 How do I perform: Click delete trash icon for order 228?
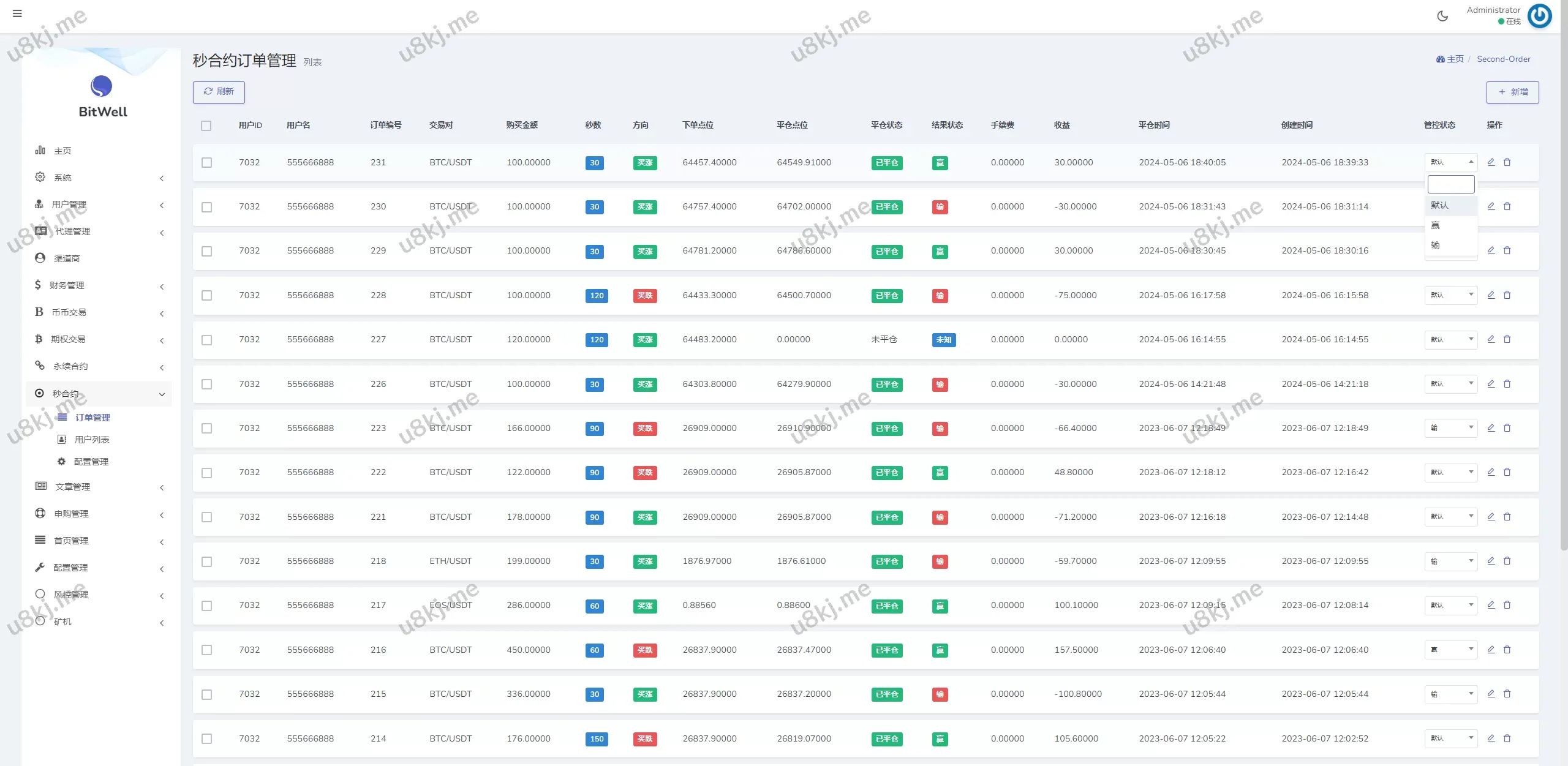pyautogui.click(x=1507, y=295)
